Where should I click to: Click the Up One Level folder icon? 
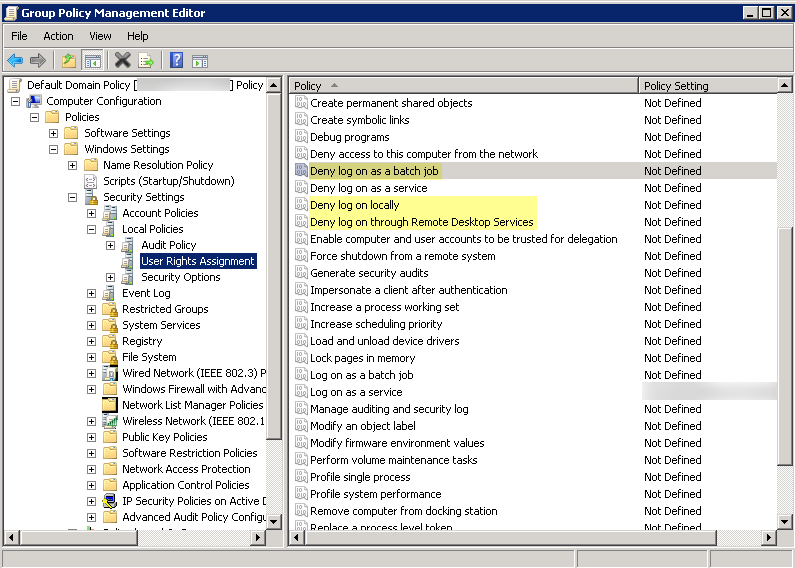click(x=68, y=61)
